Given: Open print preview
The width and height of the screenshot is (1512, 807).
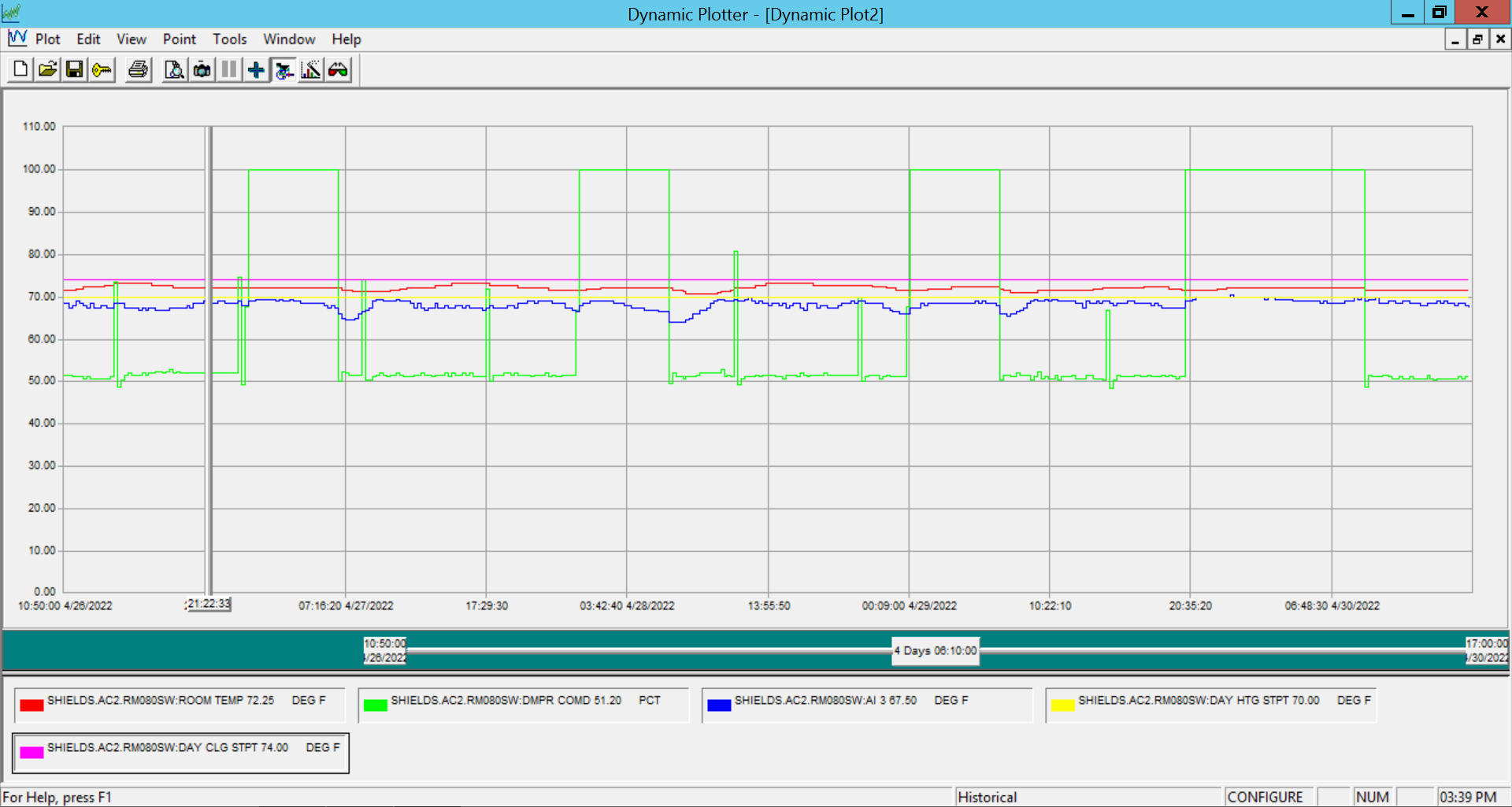Looking at the screenshot, I should (174, 69).
